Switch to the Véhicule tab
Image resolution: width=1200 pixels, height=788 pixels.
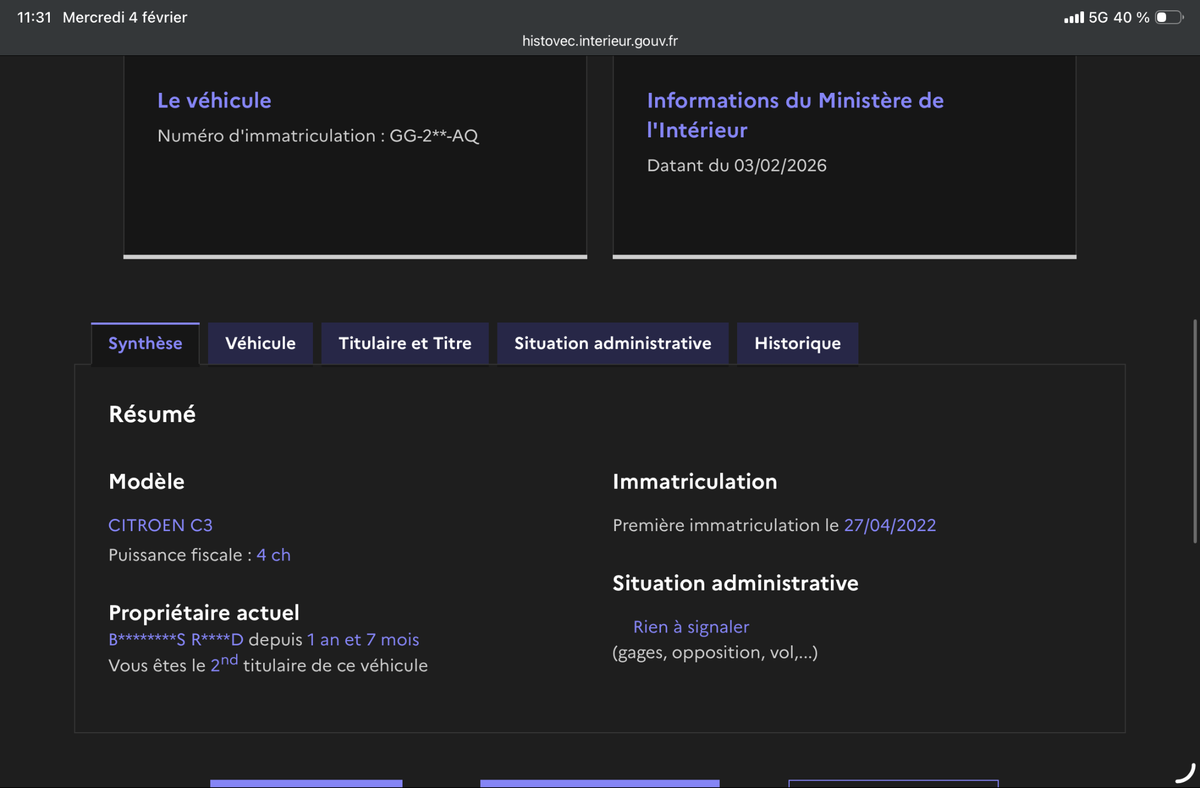coord(260,343)
